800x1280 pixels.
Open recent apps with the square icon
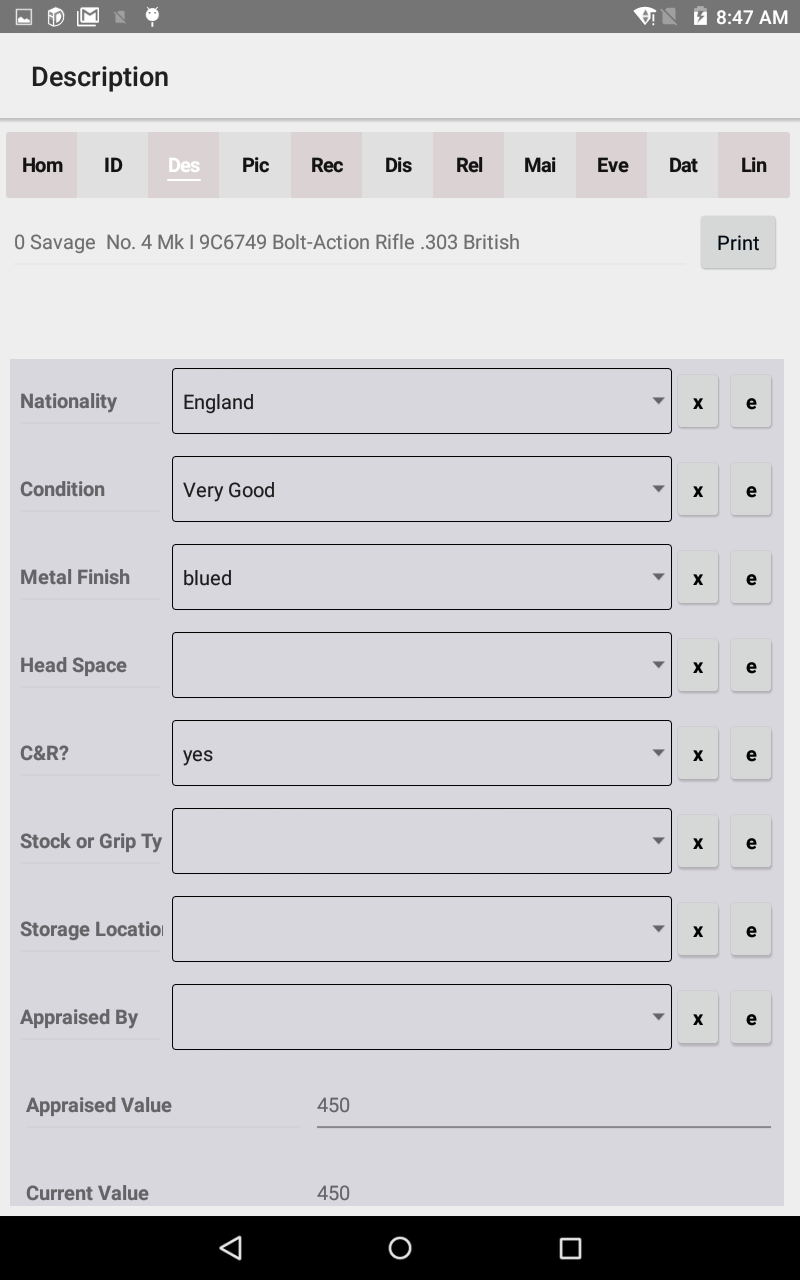coord(567,1247)
